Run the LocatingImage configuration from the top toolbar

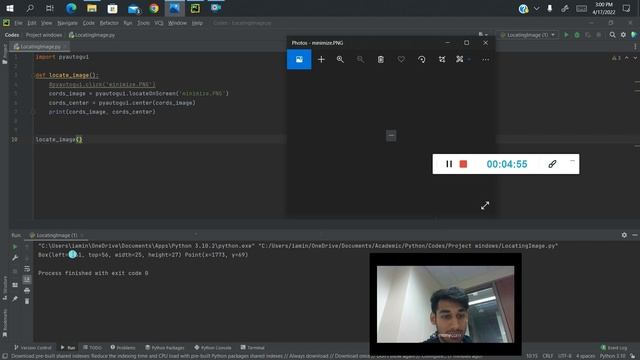coord(566,35)
